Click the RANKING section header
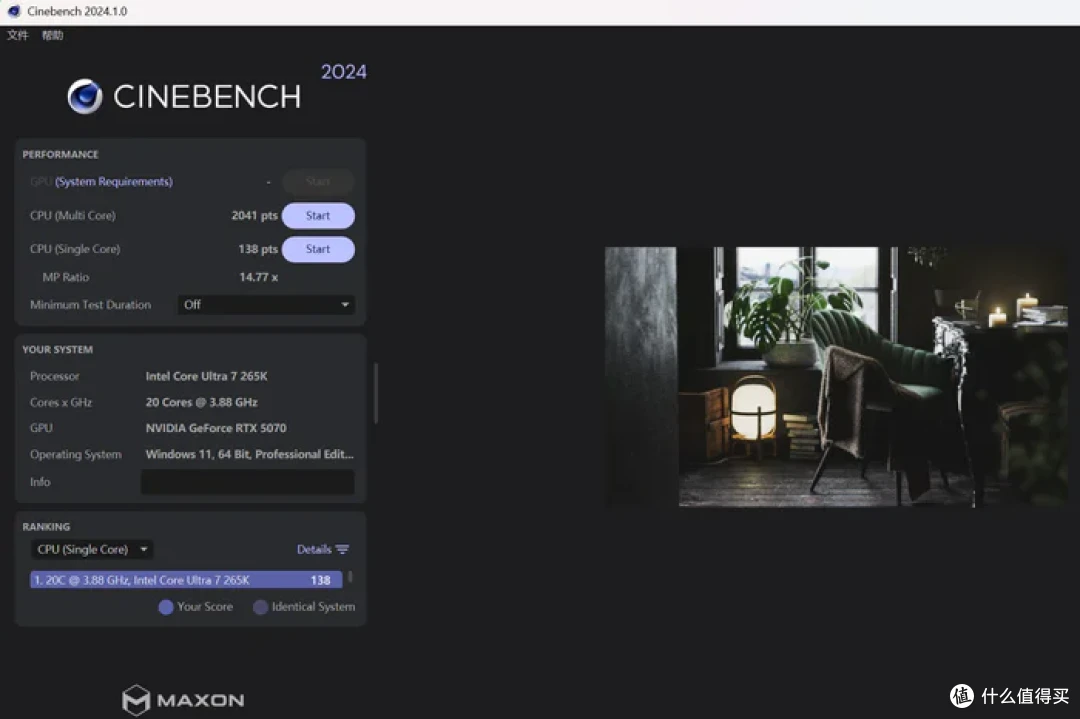 45,527
